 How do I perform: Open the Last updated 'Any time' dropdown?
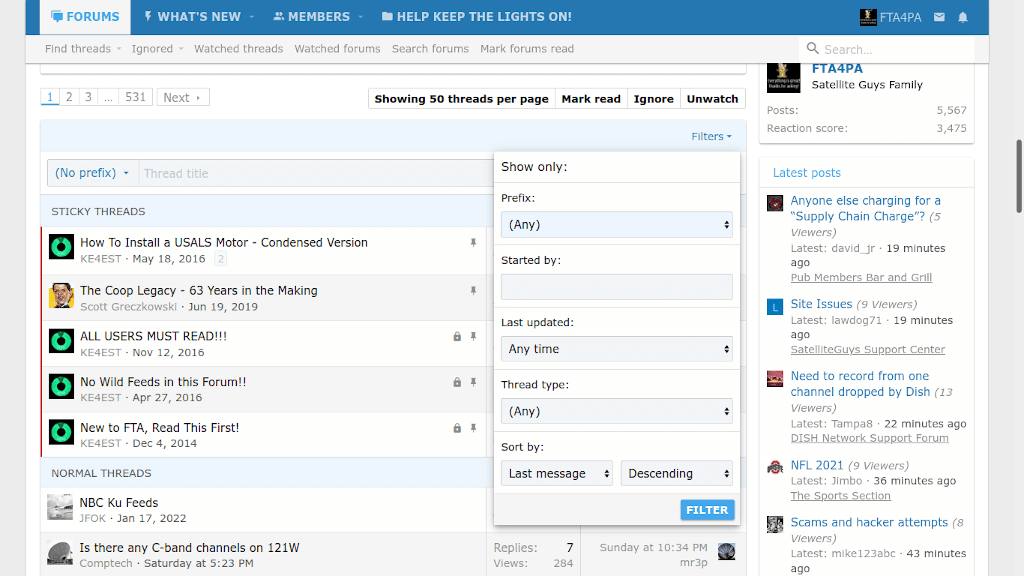tap(616, 349)
